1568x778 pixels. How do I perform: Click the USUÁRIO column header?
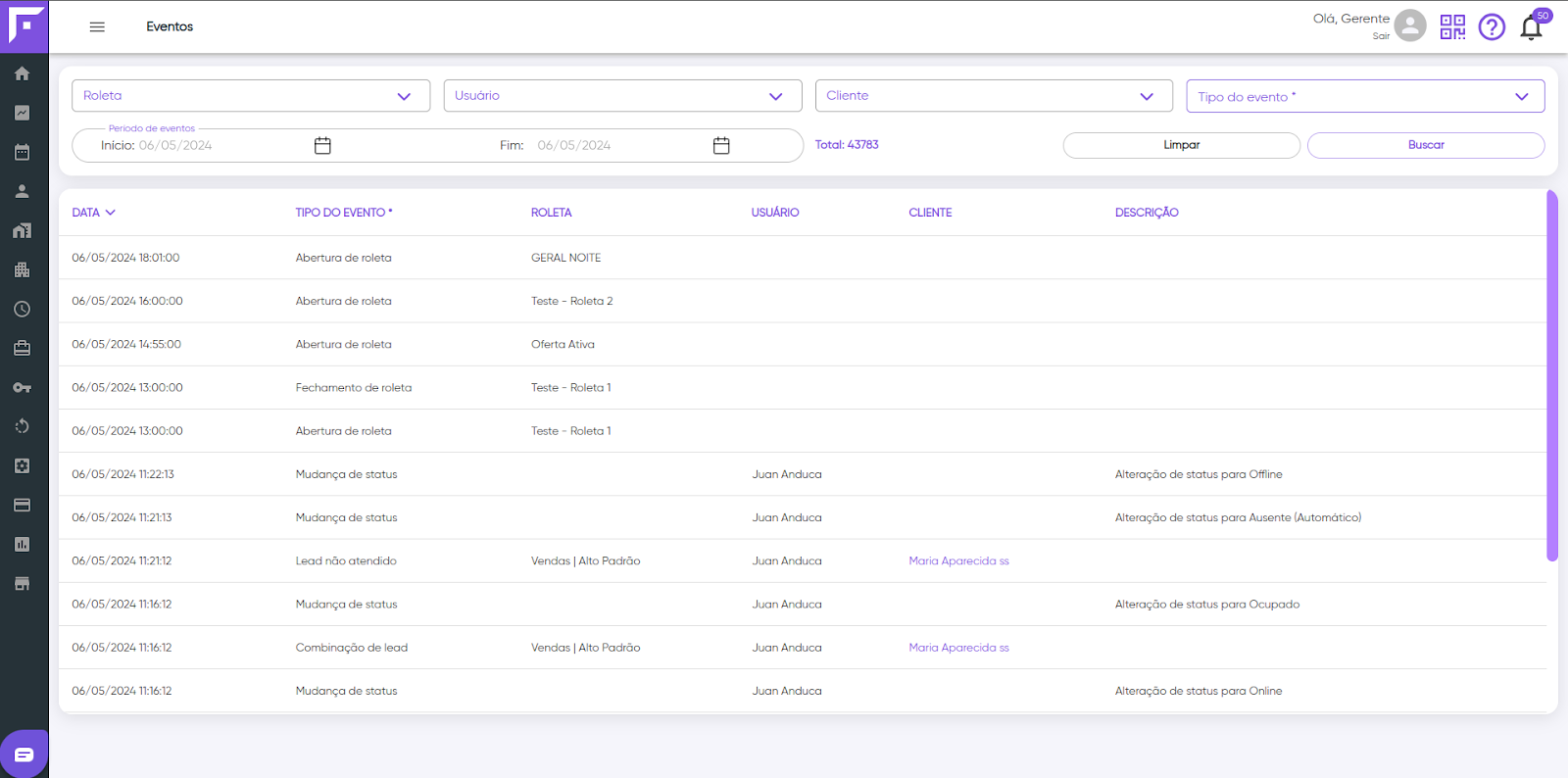tap(775, 213)
